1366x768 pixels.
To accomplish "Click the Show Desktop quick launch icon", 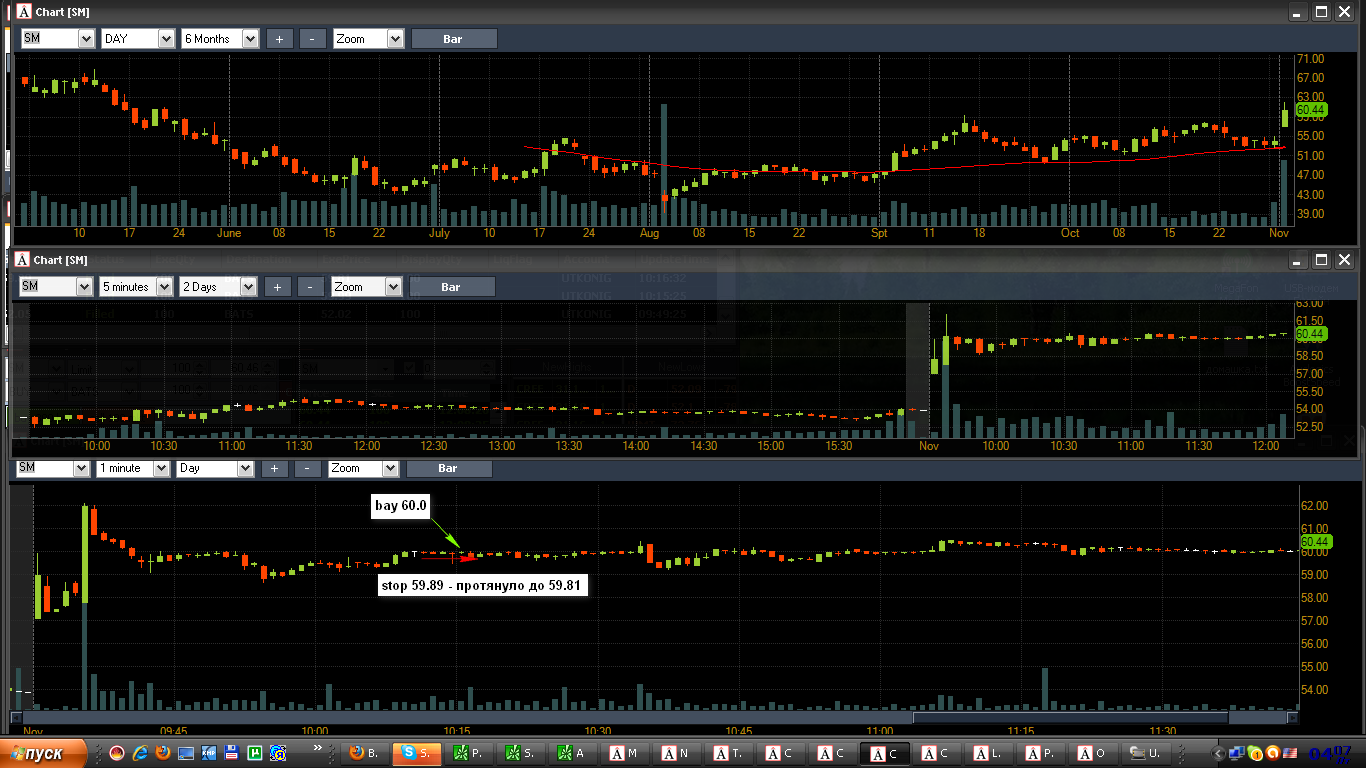I will pos(186,753).
